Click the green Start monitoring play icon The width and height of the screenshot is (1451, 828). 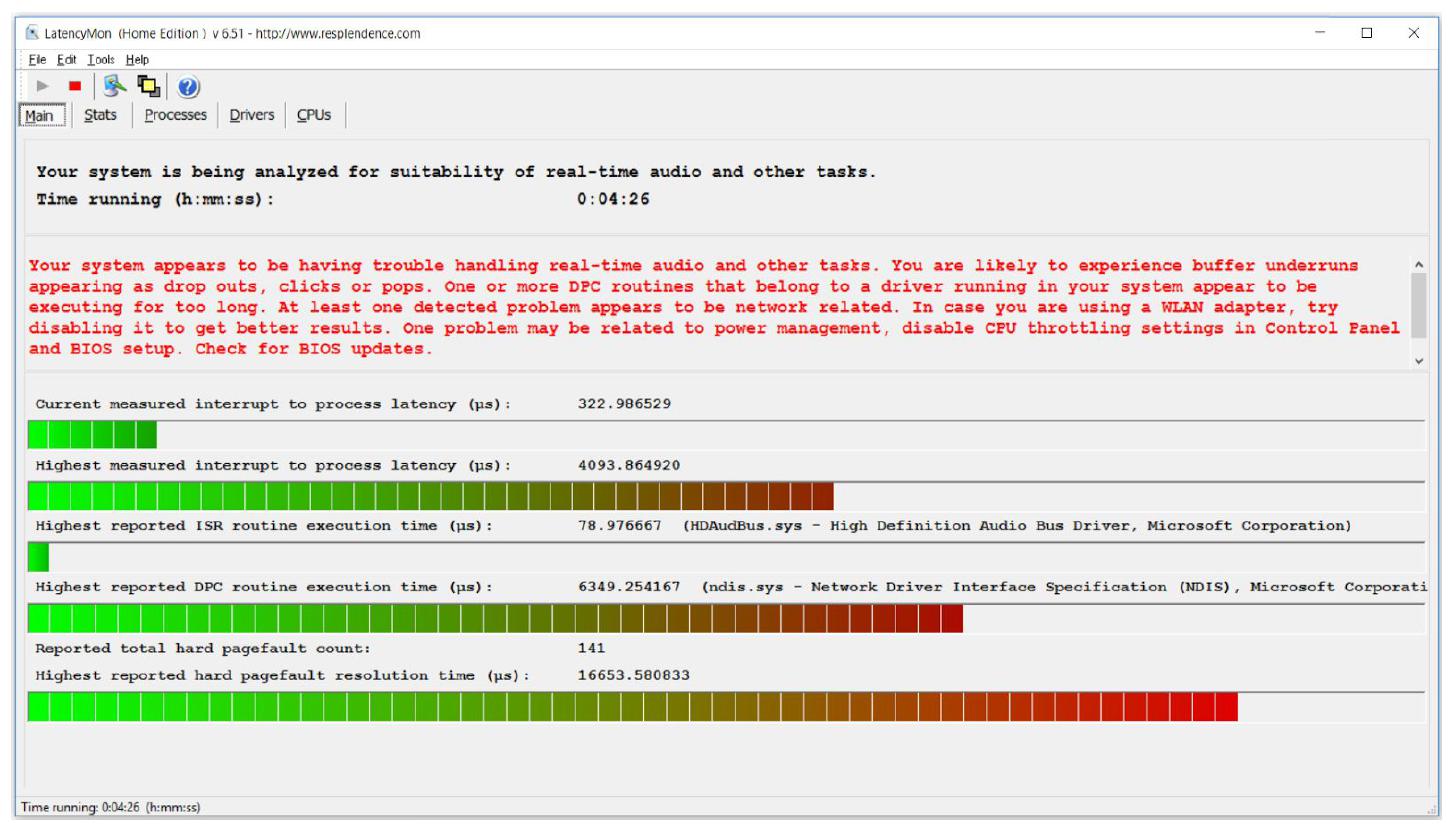click(x=42, y=87)
